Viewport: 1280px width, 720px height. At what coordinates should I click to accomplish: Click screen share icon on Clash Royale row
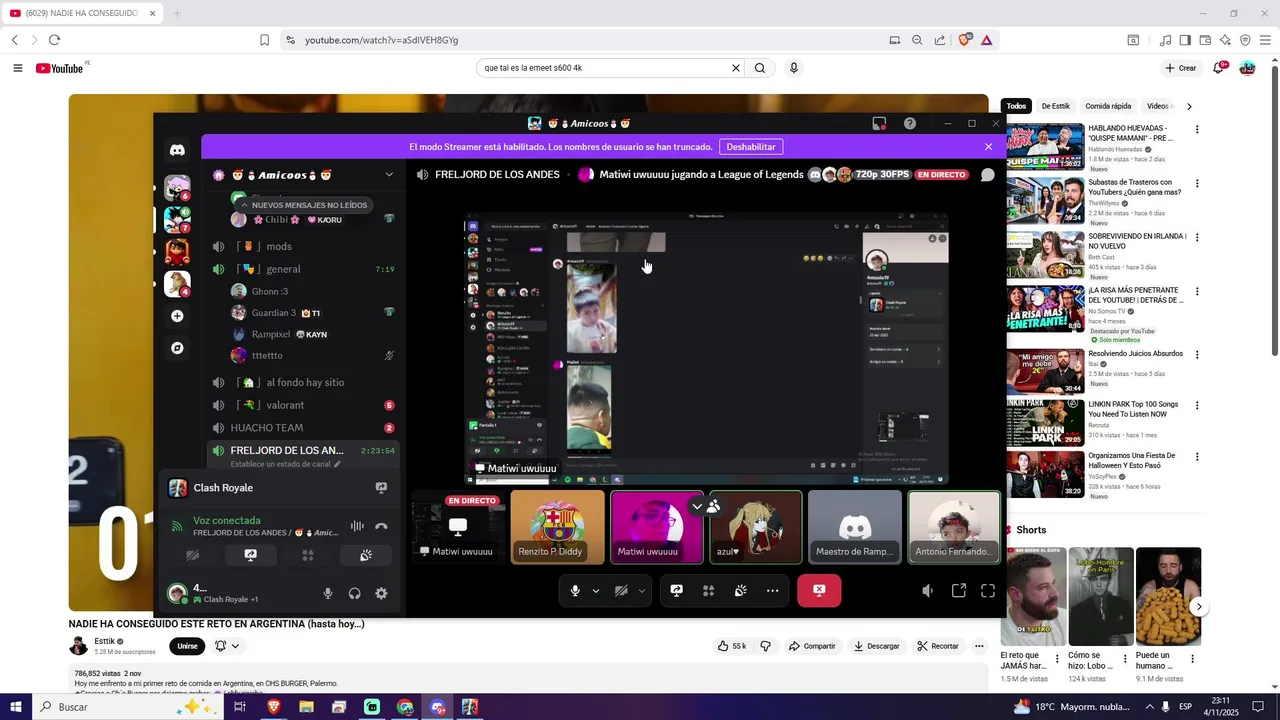(381, 488)
